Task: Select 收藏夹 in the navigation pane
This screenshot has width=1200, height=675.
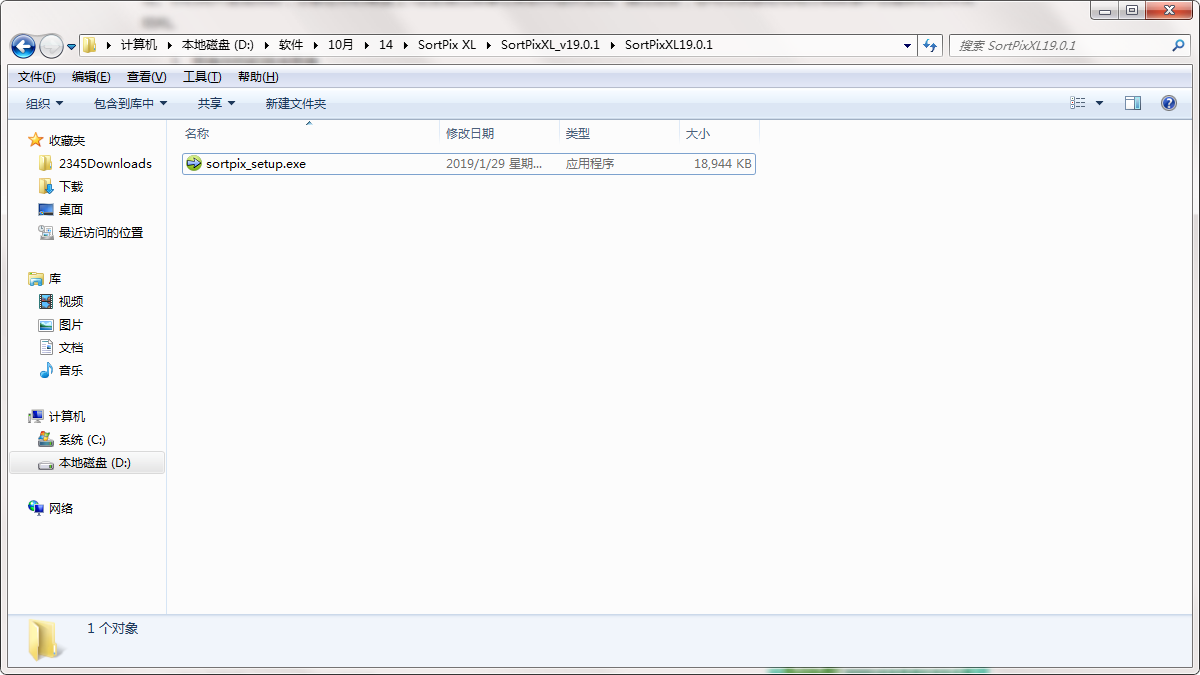Action: pos(67,140)
